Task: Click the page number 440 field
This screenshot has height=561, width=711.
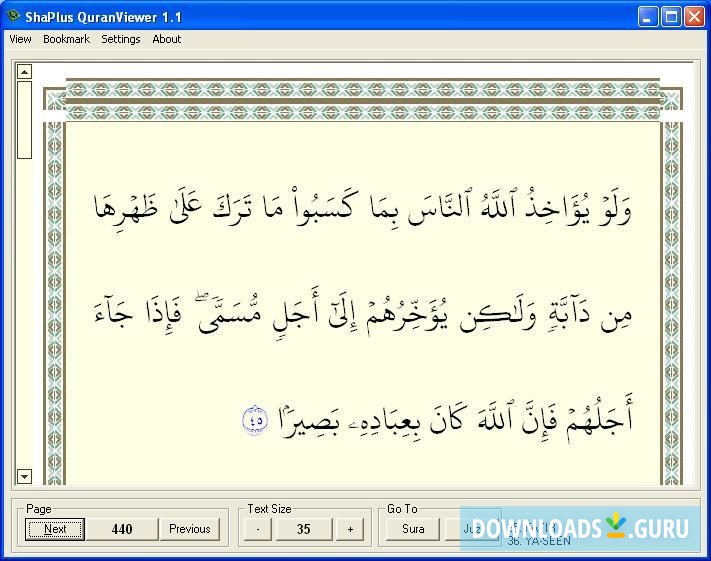Action: coord(122,529)
